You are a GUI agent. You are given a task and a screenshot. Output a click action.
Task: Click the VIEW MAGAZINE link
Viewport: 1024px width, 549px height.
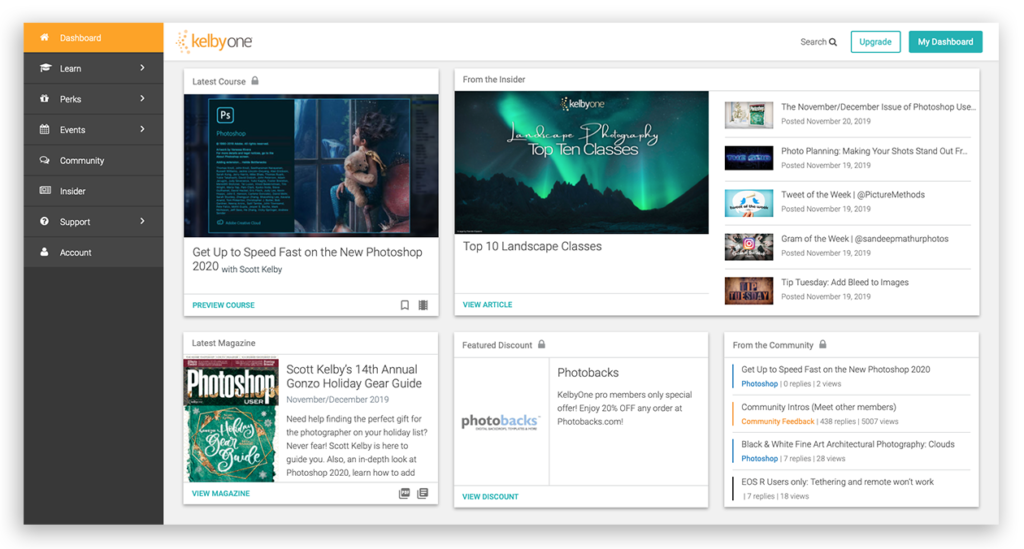click(221, 494)
